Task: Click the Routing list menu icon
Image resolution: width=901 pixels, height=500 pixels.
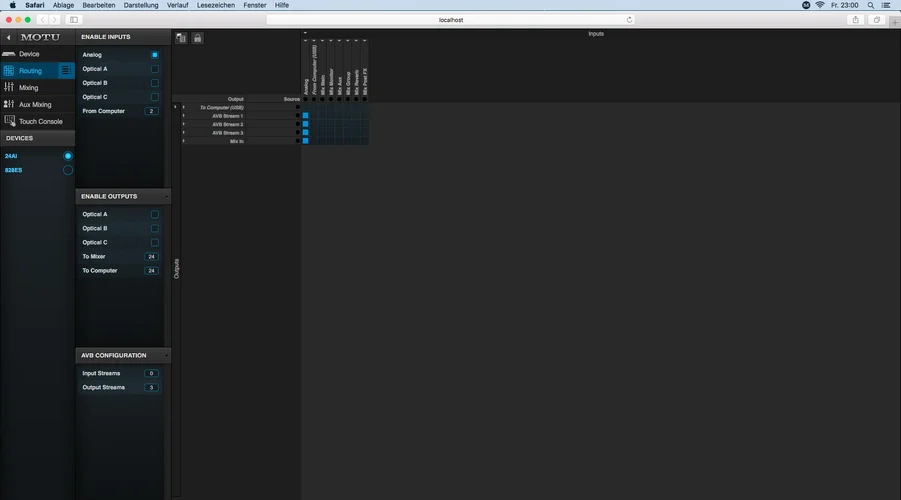Action: pyautogui.click(x=66, y=71)
